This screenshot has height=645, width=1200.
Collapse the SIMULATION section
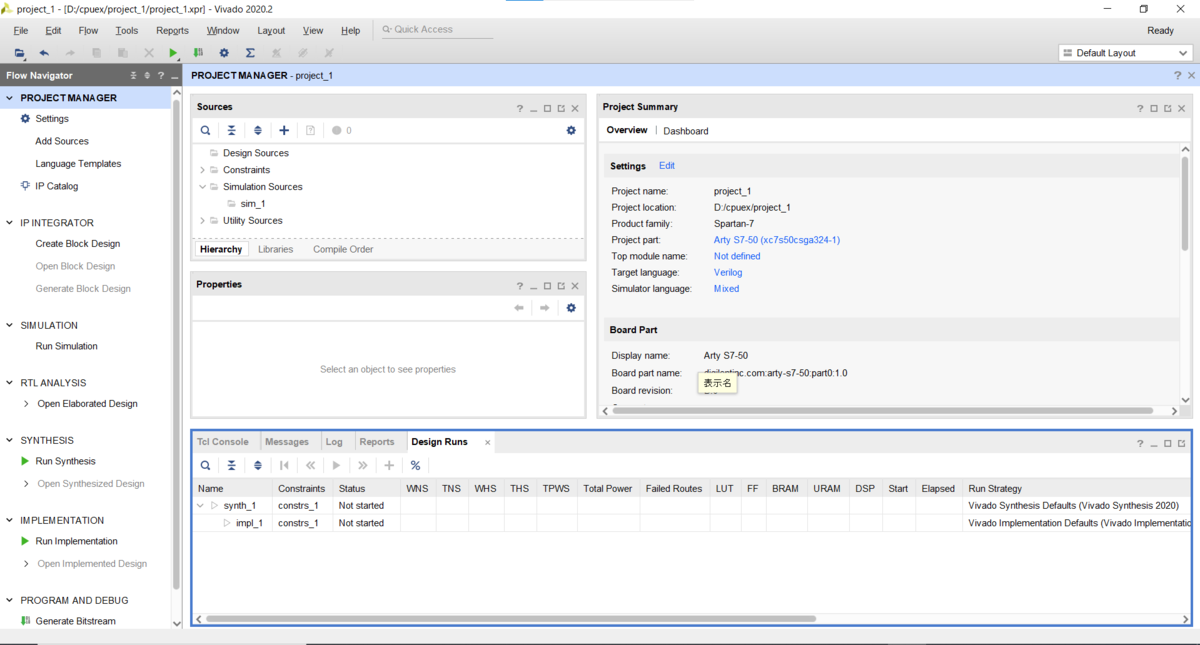point(10,325)
